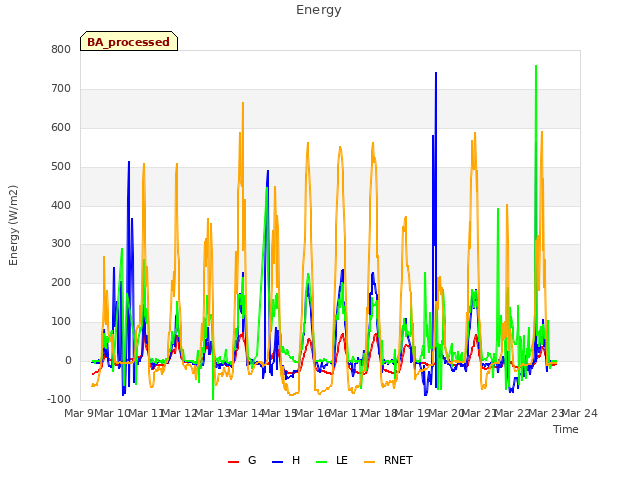
Task: Click the blue H legend color marker
Action: [277, 462]
